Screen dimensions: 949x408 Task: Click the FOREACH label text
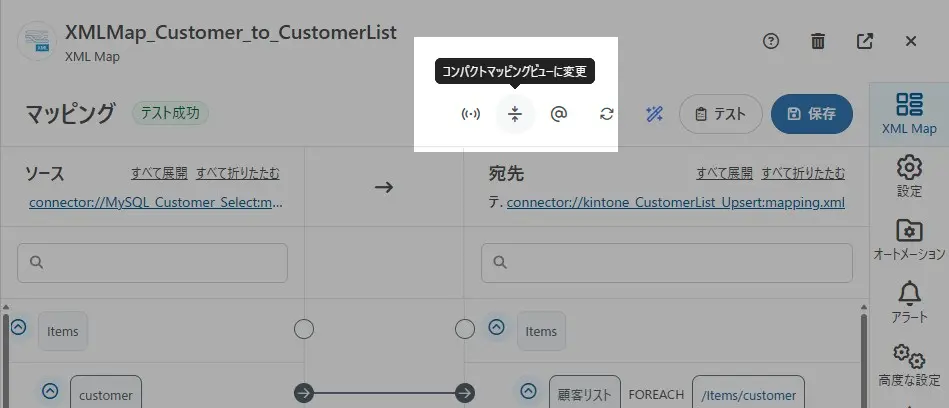point(656,395)
